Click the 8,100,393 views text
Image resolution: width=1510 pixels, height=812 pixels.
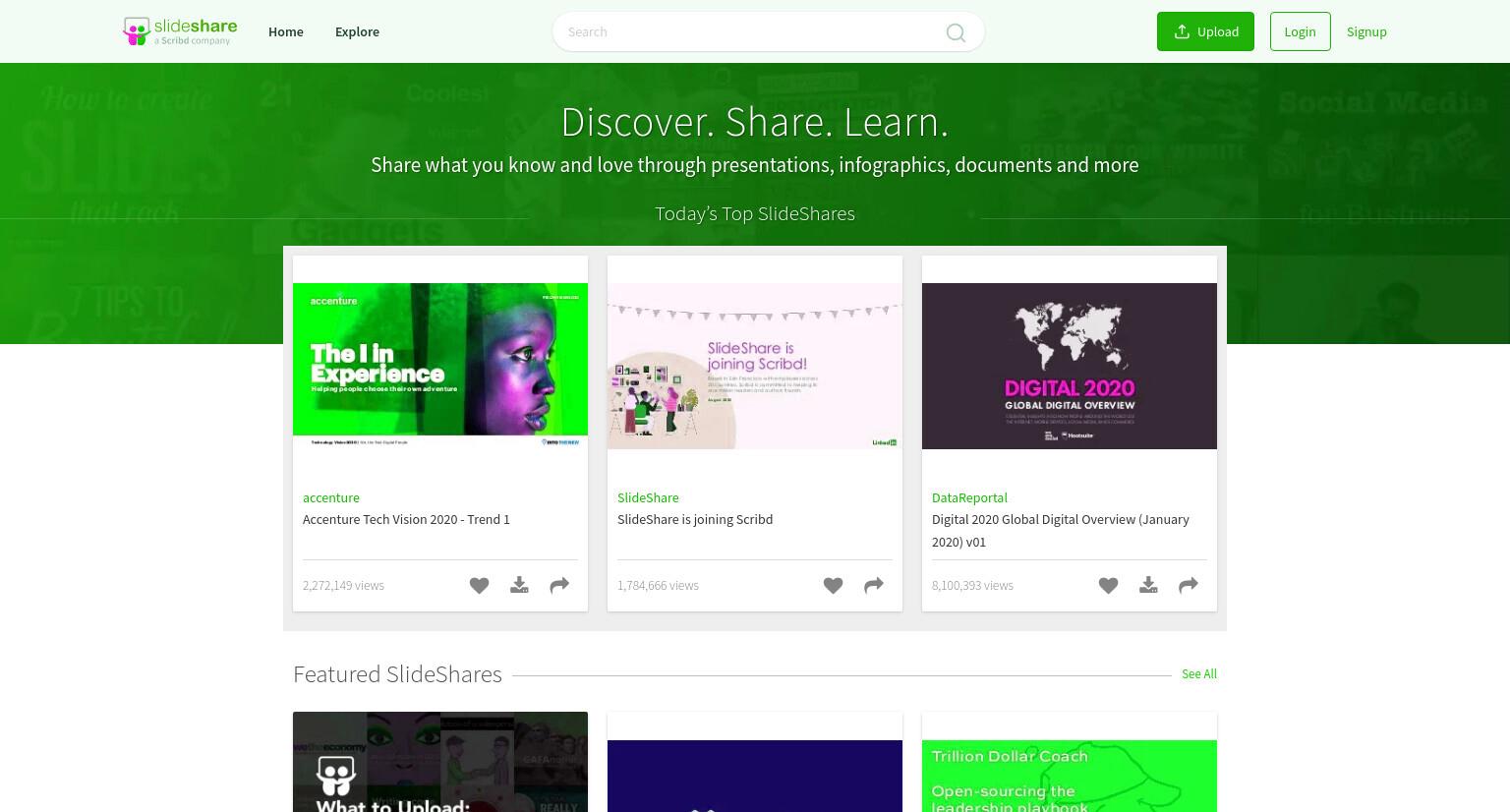click(972, 585)
